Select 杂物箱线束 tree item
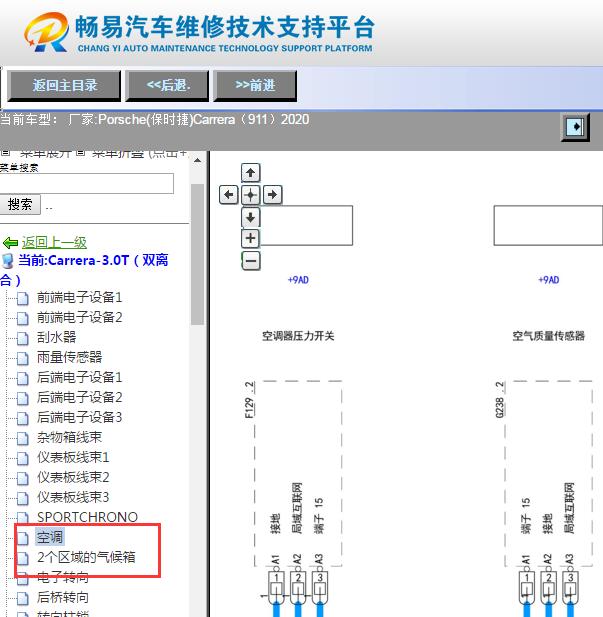This screenshot has height=617, width=603. (x=70, y=437)
